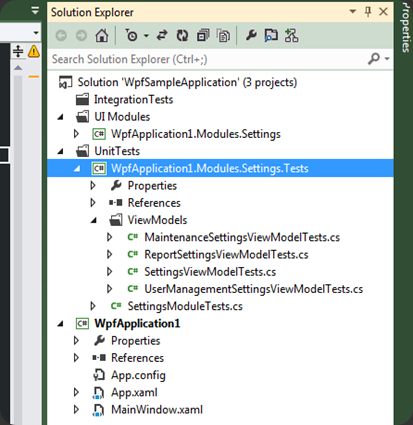Open the editor tab overflow dropdown
This screenshot has height=425, width=413.
[35, 11]
